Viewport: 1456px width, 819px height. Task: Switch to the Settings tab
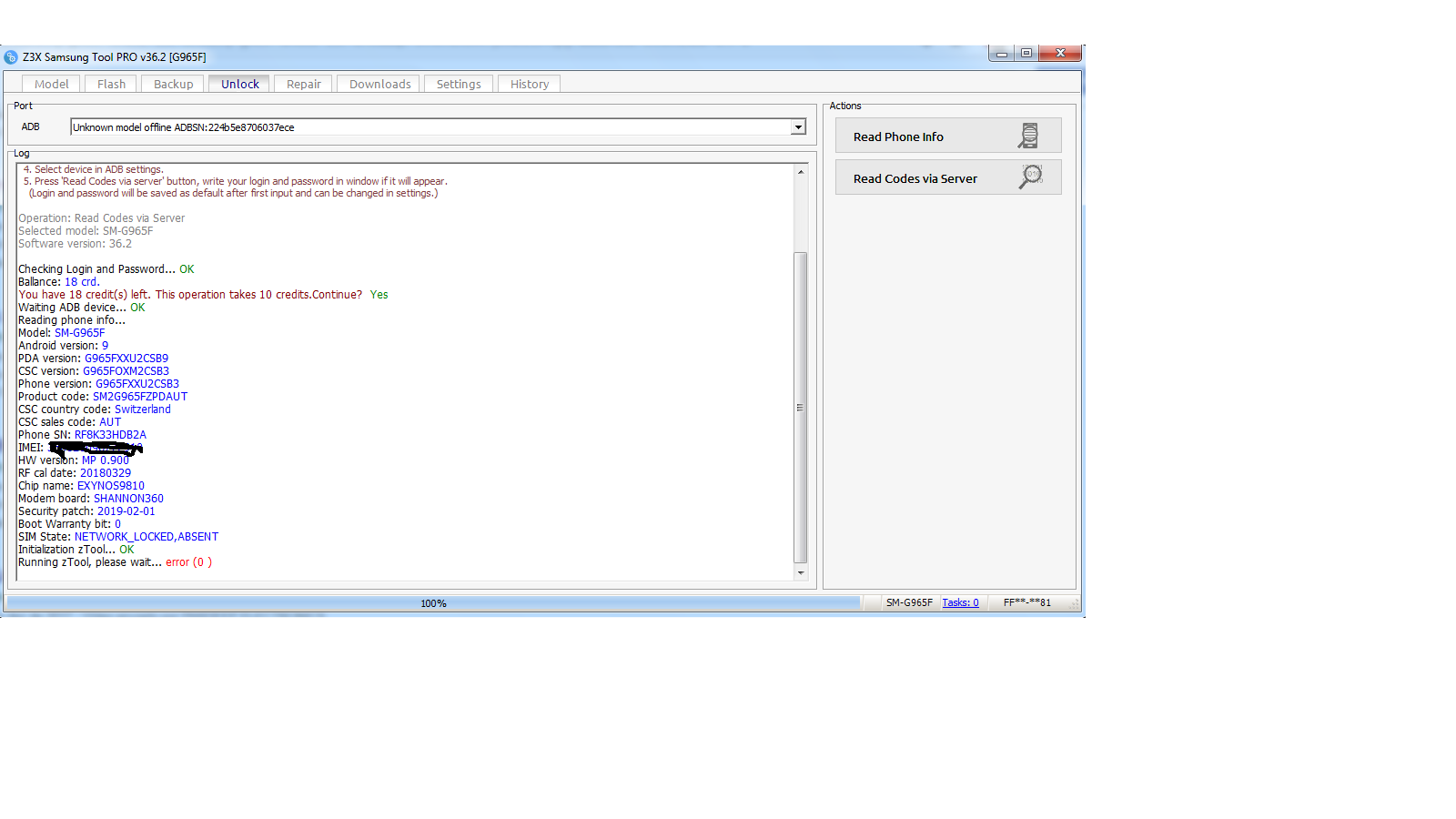(x=459, y=84)
